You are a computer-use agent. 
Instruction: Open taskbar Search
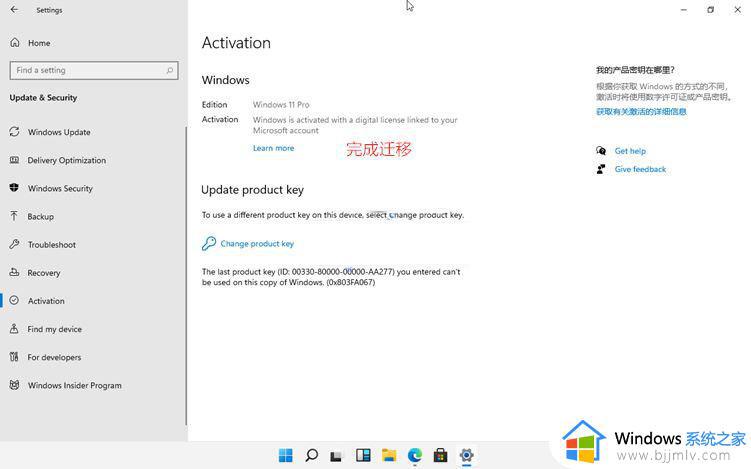311,455
